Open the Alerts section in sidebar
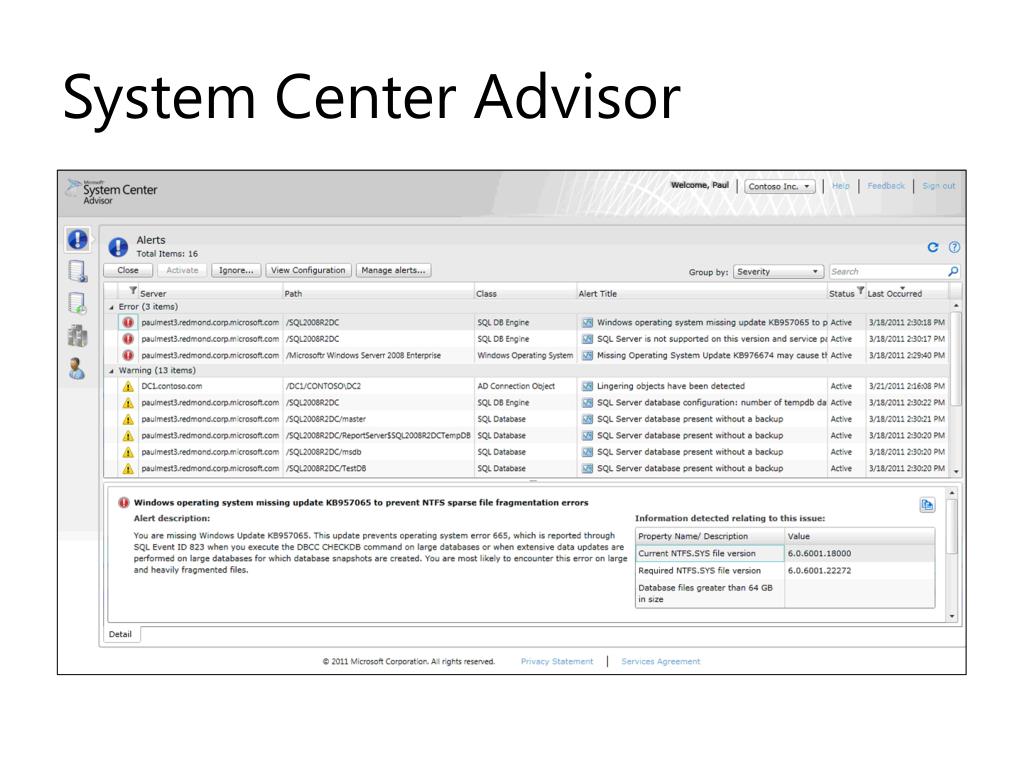This screenshot has width=1024, height=768. (x=77, y=239)
